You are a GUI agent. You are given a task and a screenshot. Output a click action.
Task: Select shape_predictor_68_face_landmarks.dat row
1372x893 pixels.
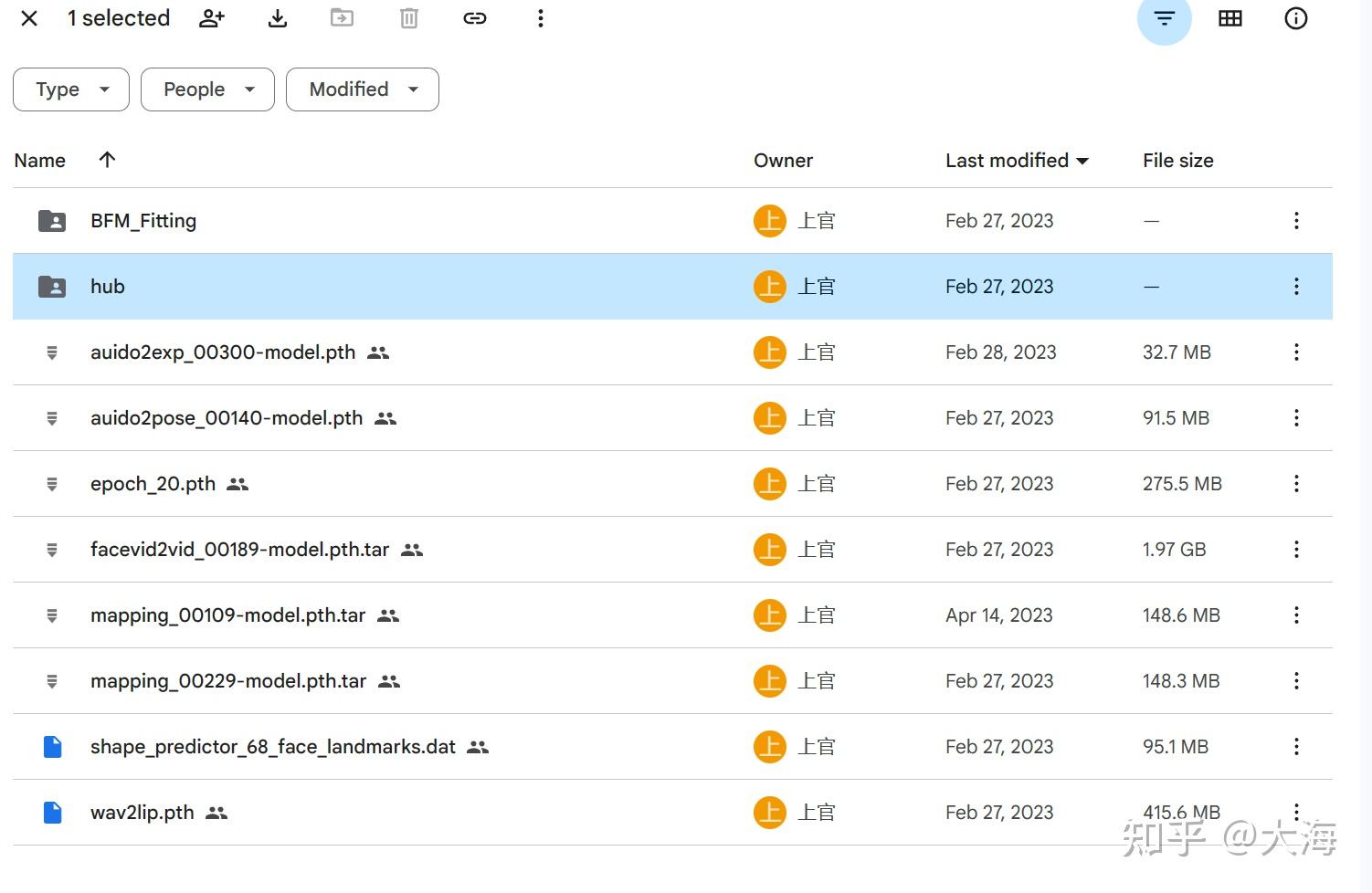pyautogui.click(x=272, y=747)
